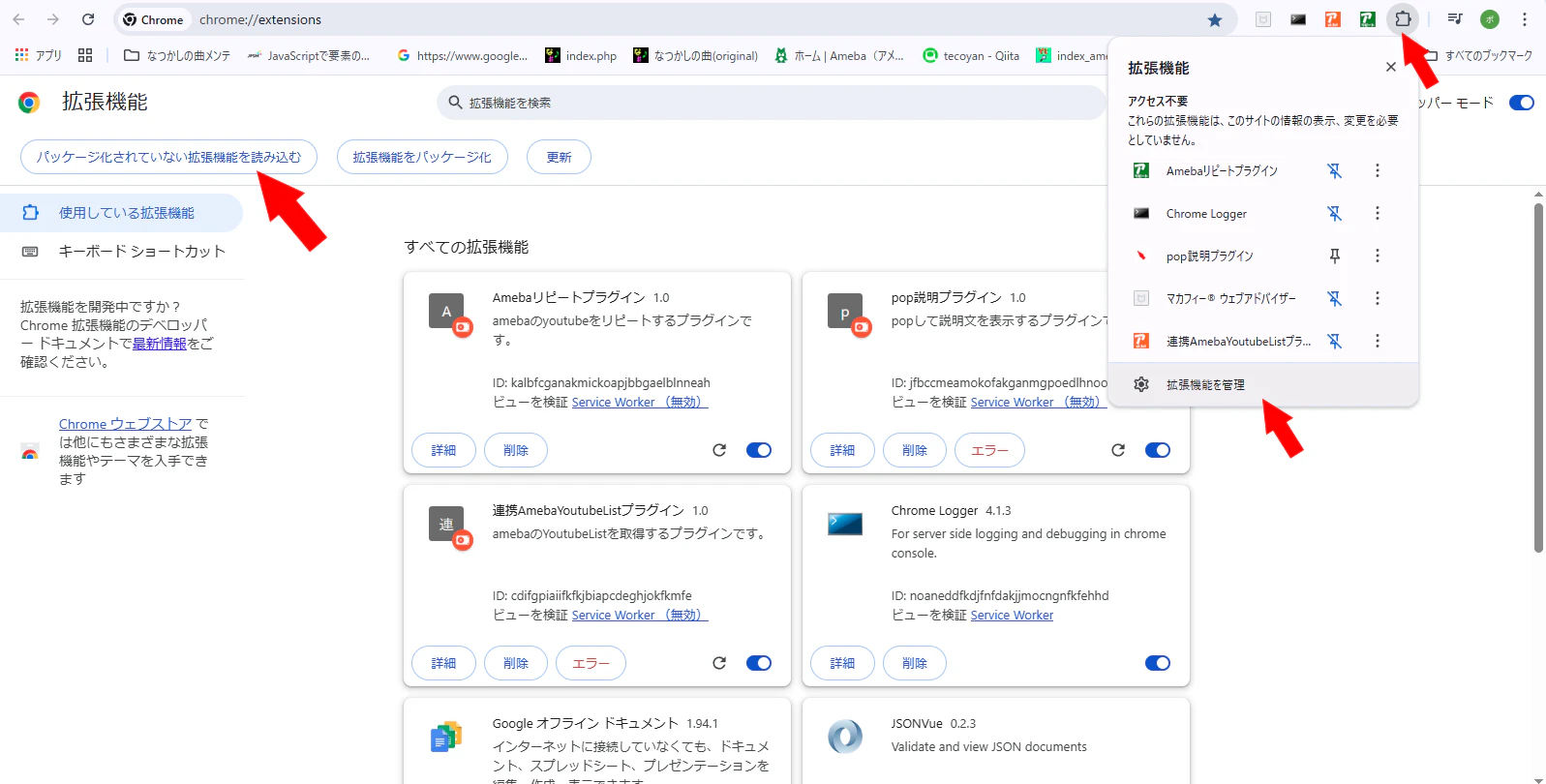Disable the Amebaリピートプラグイン card toggle
This screenshot has width=1546, height=784.
759,450
